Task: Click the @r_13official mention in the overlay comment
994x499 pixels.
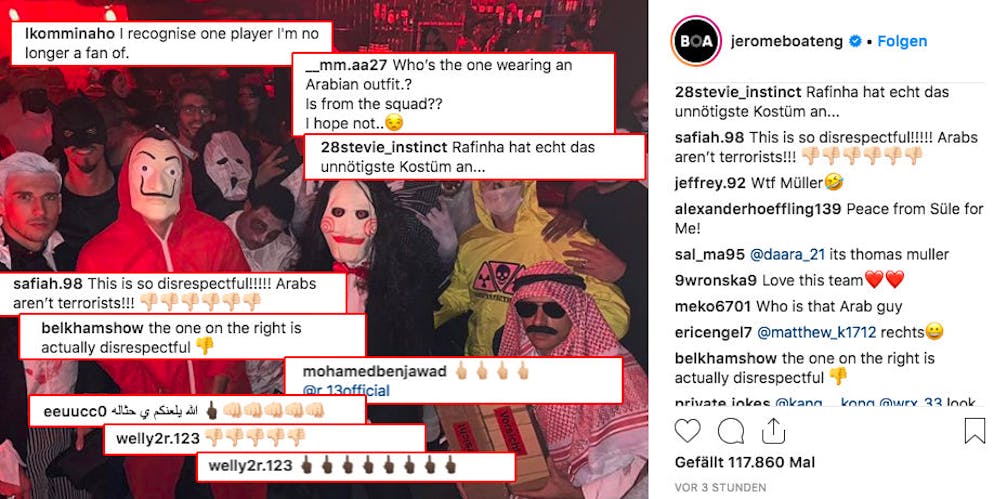Action: (x=346, y=390)
